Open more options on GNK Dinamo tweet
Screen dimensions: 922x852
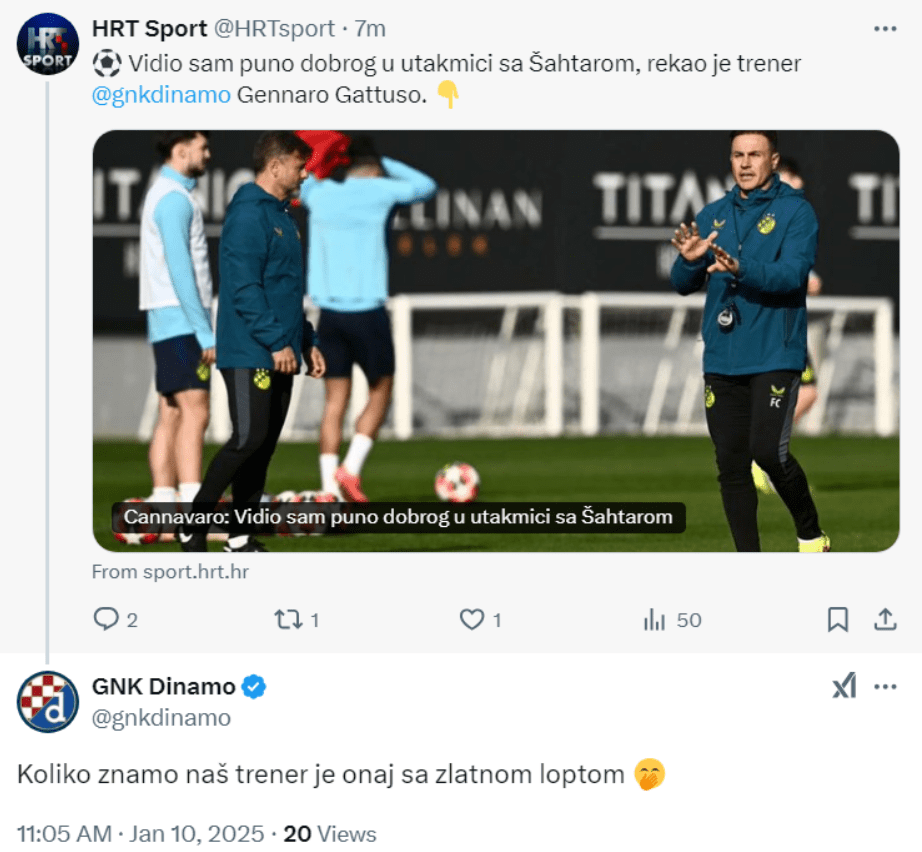coord(885,686)
